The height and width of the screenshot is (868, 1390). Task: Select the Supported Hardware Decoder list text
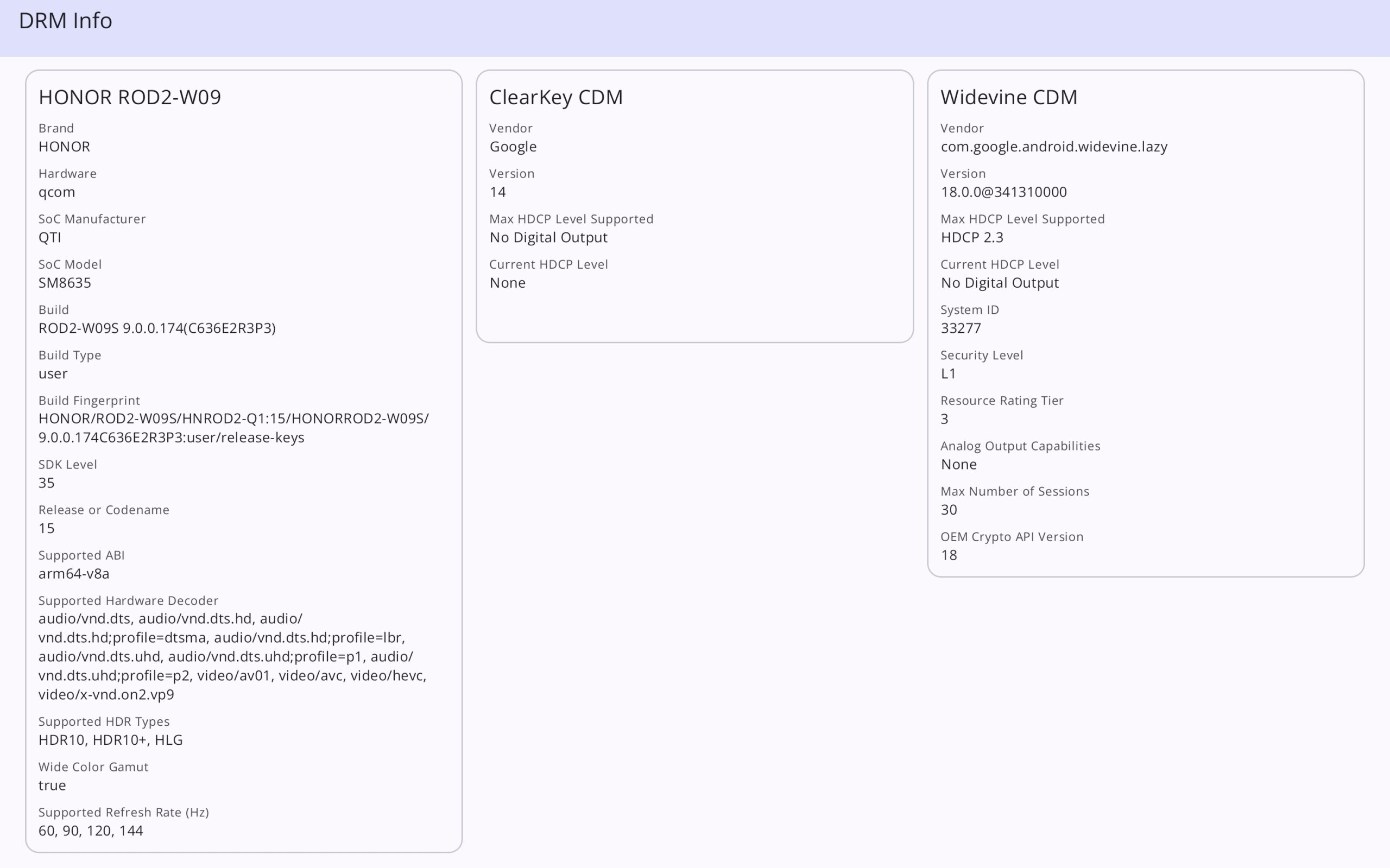[x=232, y=656]
